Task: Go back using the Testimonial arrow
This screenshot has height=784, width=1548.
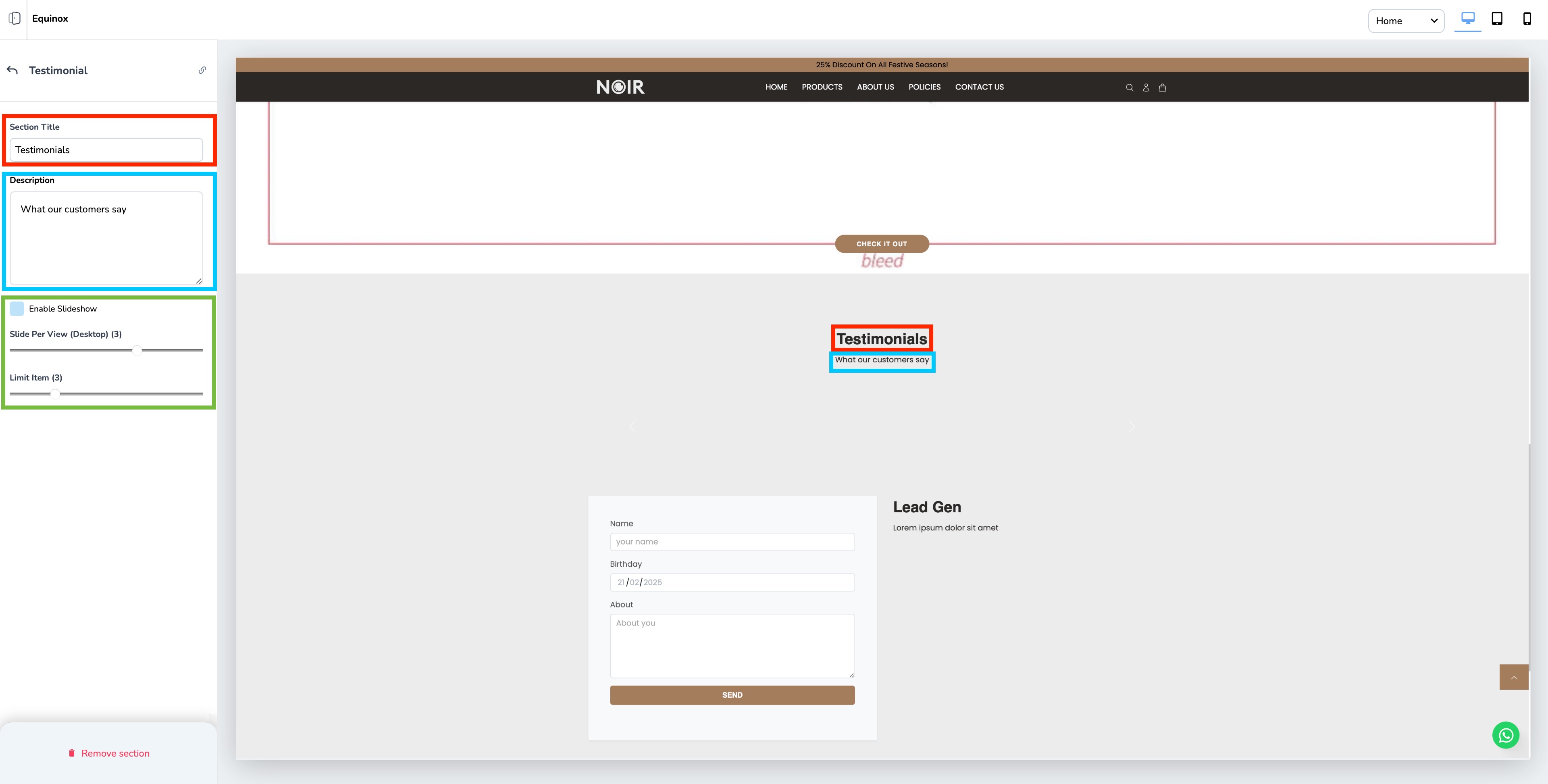Action: [12, 70]
